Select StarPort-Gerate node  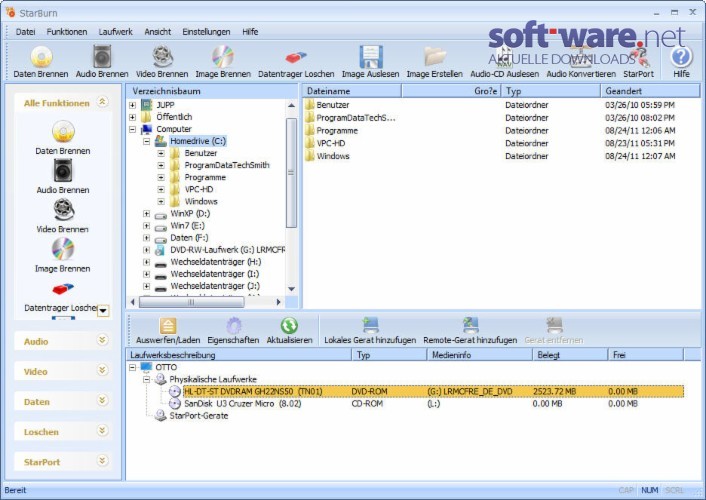[x=199, y=416]
